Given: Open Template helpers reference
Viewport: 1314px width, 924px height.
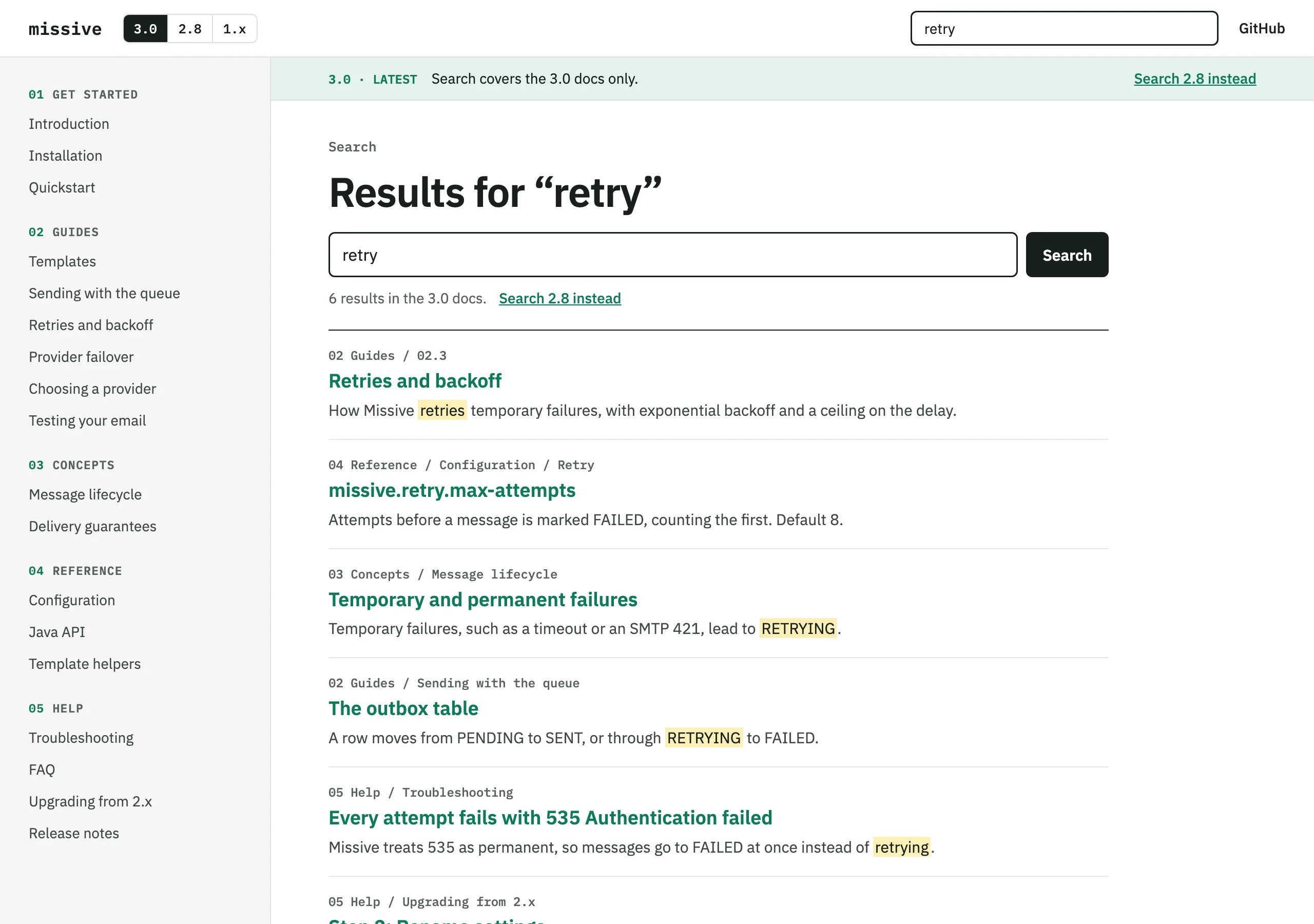Looking at the screenshot, I should coord(85,664).
